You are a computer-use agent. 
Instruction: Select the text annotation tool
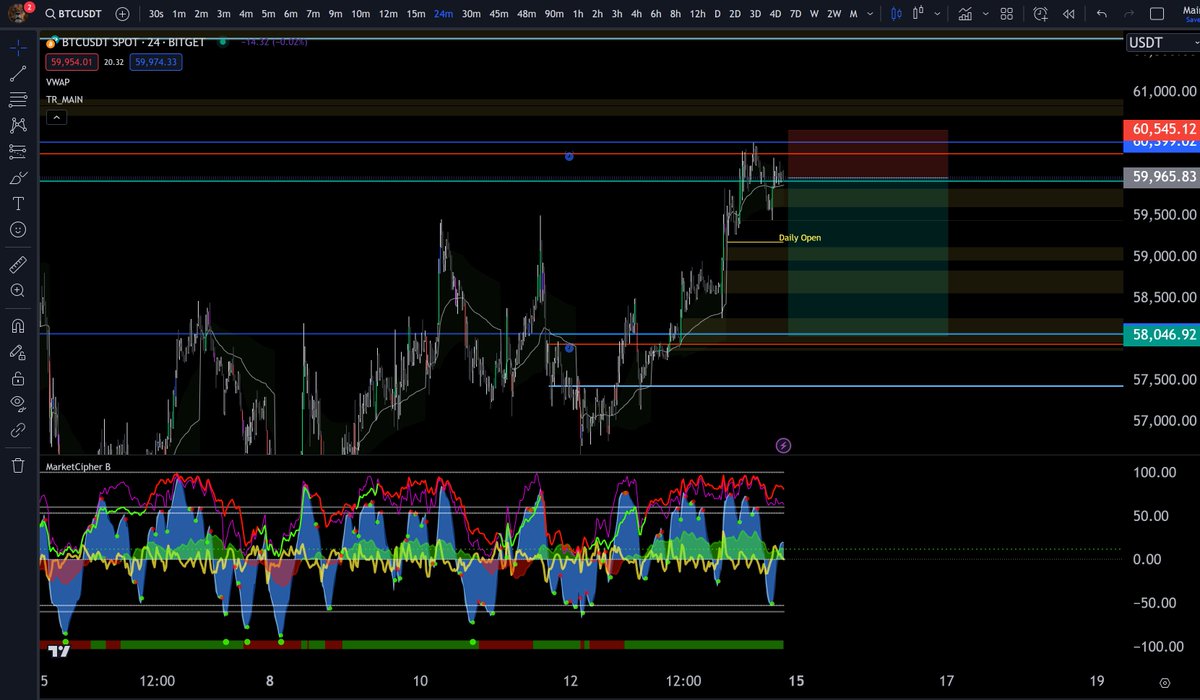18,203
